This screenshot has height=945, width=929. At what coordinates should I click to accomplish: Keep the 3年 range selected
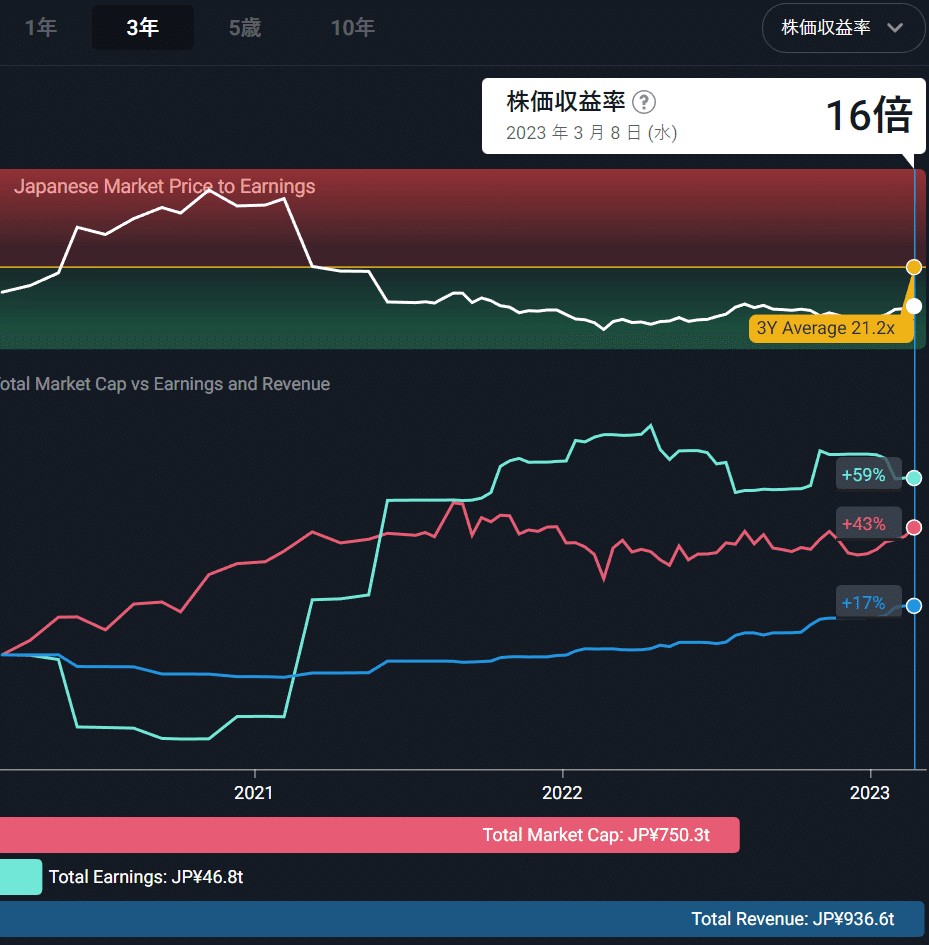[142, 27]
